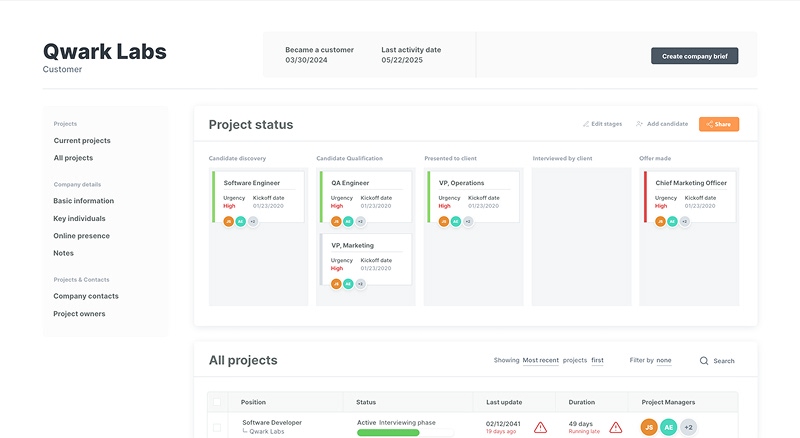Open Current projects in sidebar

point(82,140)
